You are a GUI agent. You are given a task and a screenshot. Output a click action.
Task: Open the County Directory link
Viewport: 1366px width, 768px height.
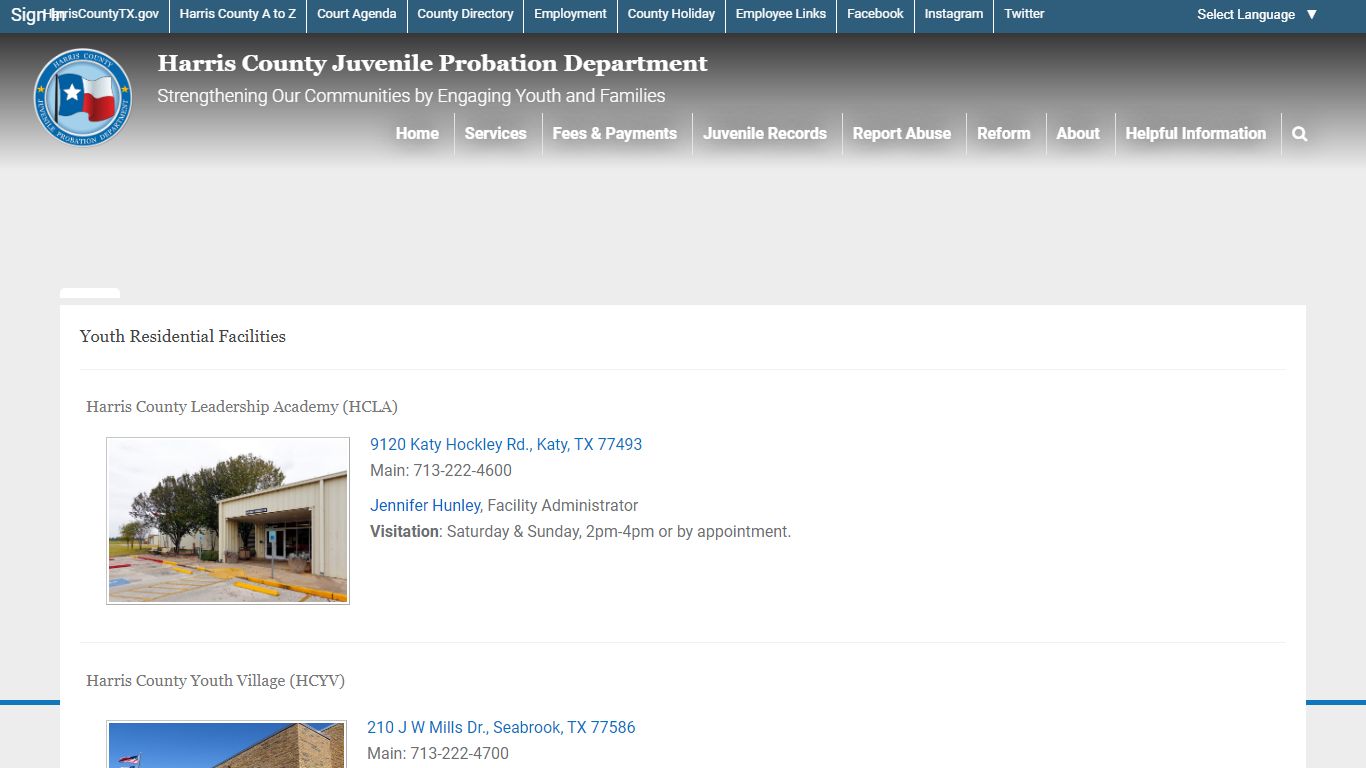pos(465,14)
